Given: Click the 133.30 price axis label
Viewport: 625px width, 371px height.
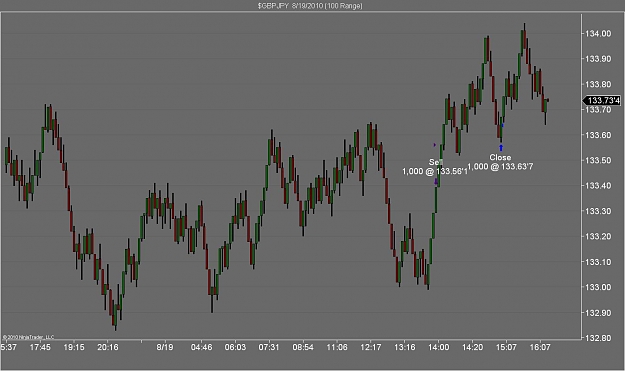Looking at the screenshot, I should click(x=597, y=211).
